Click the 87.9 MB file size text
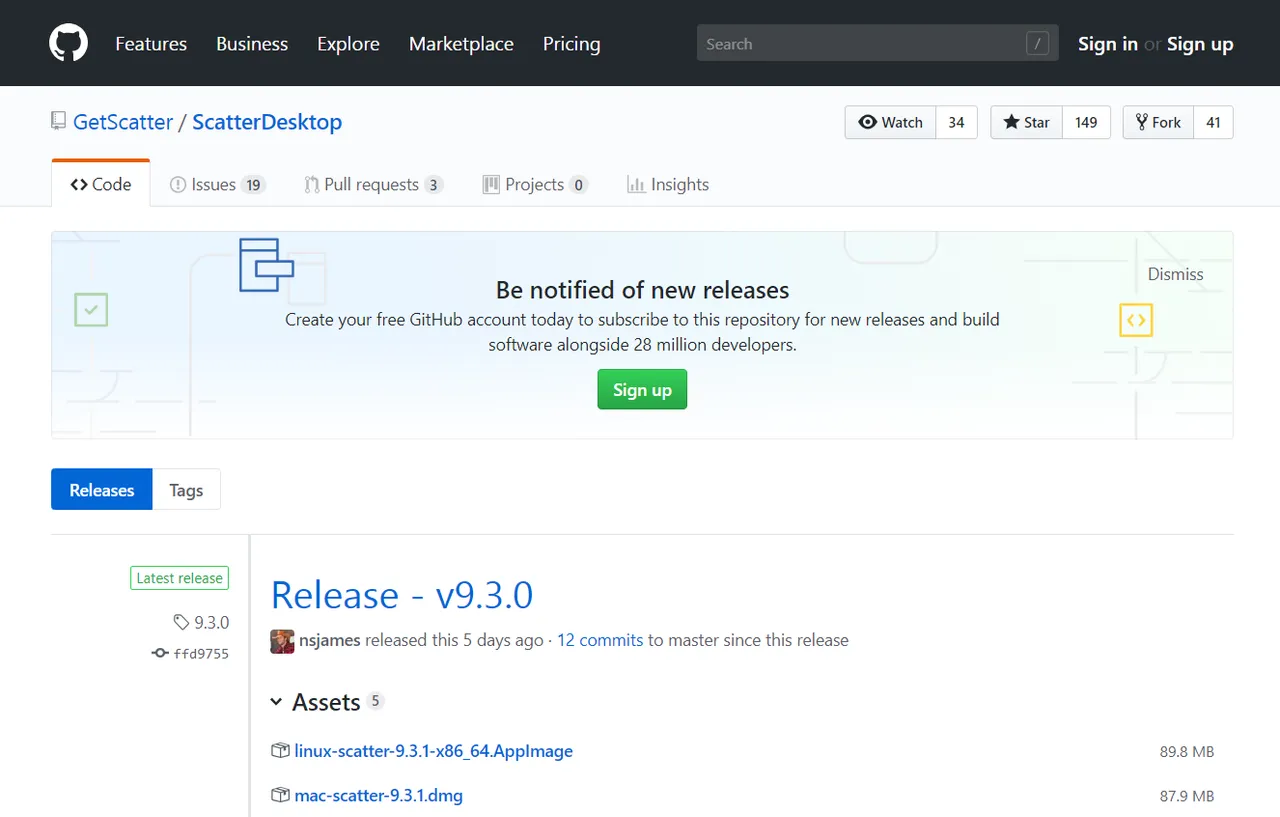The height and width of the screenshot is (817, 1280). click(x=1187, y=797)
